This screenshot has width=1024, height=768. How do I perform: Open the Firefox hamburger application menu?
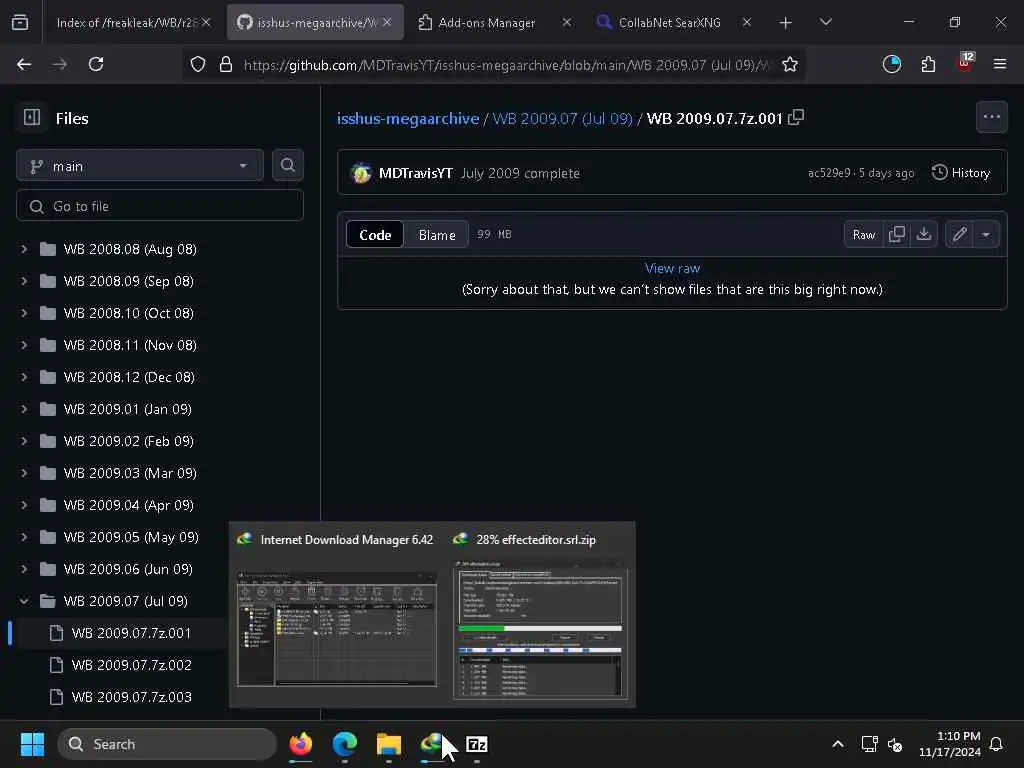click(x=999, y=64)
